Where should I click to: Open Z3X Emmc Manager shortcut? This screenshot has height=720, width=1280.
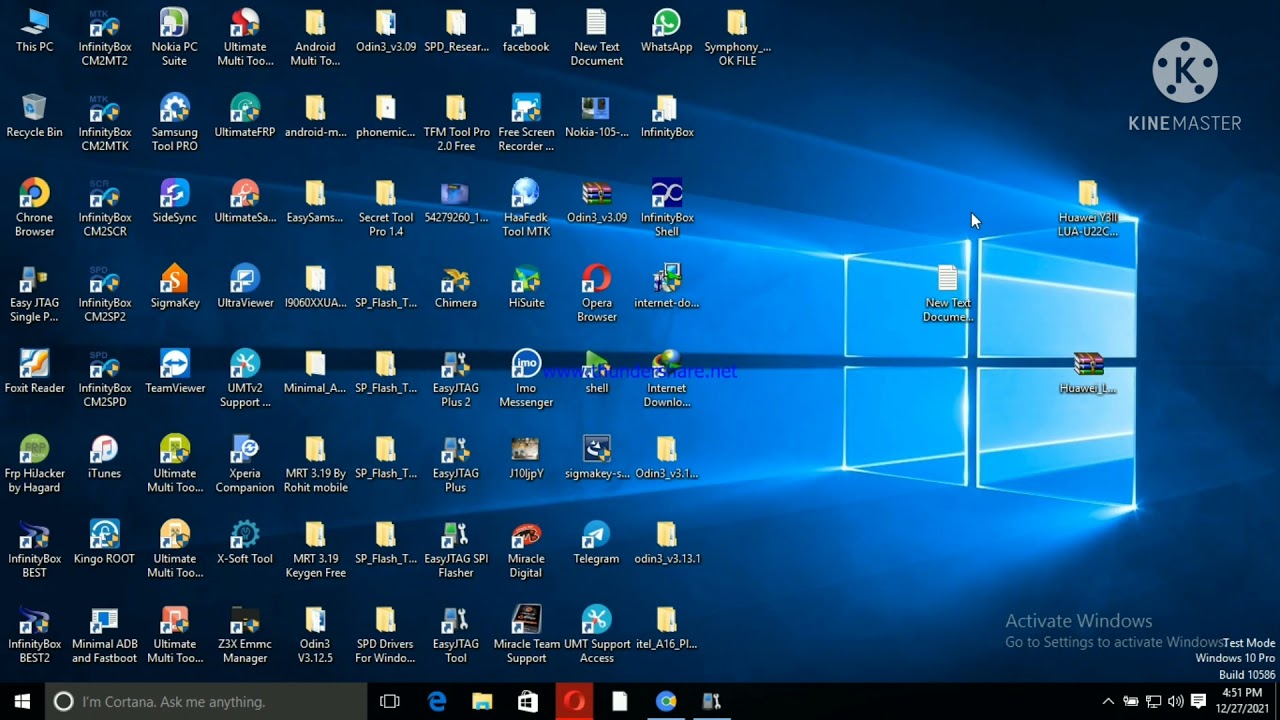pos(245,635)
